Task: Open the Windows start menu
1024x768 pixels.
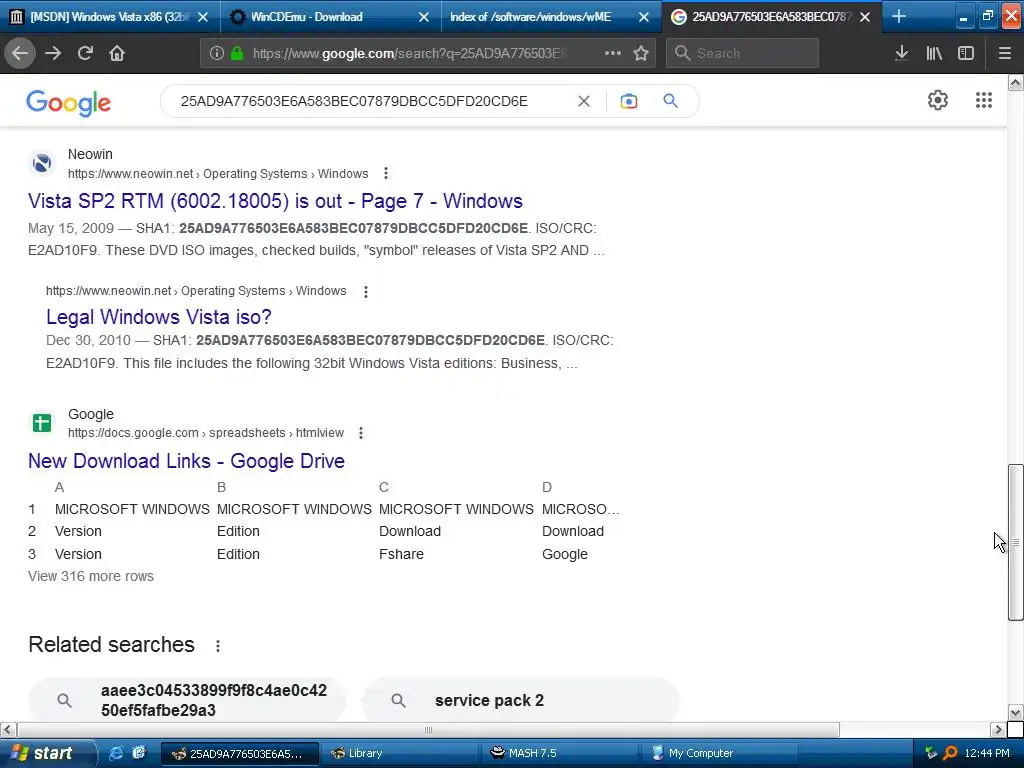Action: point(47,753)
